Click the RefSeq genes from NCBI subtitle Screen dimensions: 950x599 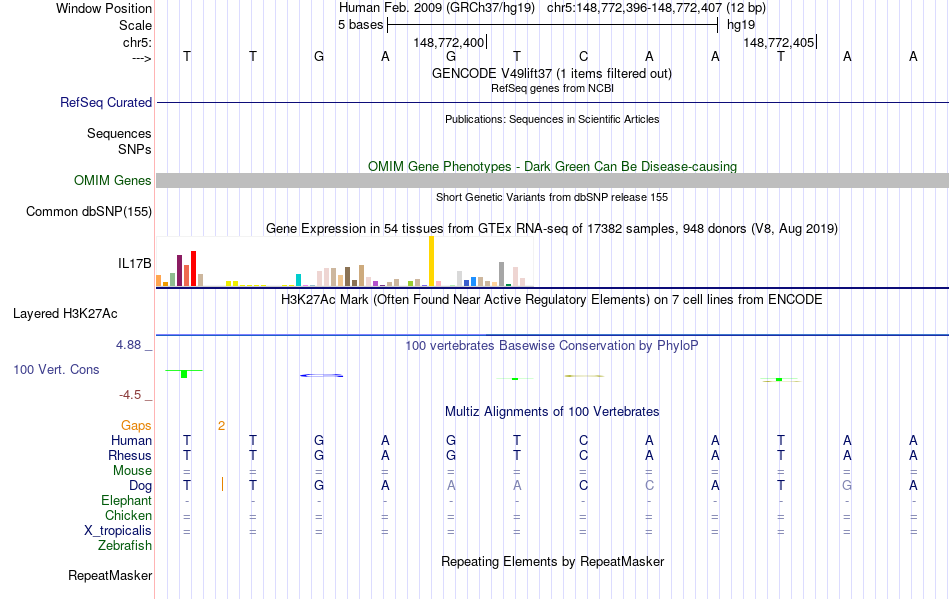(552, 88)
